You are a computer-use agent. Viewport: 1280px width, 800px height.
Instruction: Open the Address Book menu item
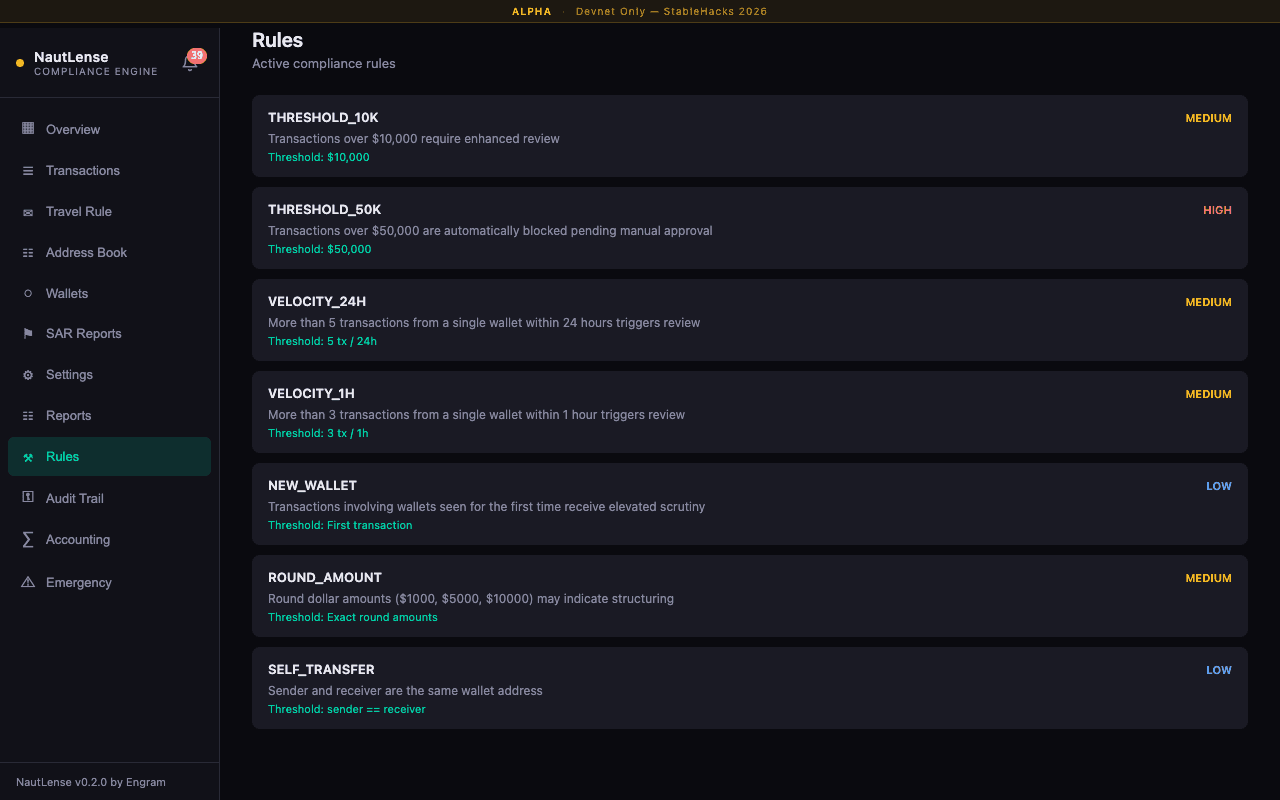[x=86, y=253]
